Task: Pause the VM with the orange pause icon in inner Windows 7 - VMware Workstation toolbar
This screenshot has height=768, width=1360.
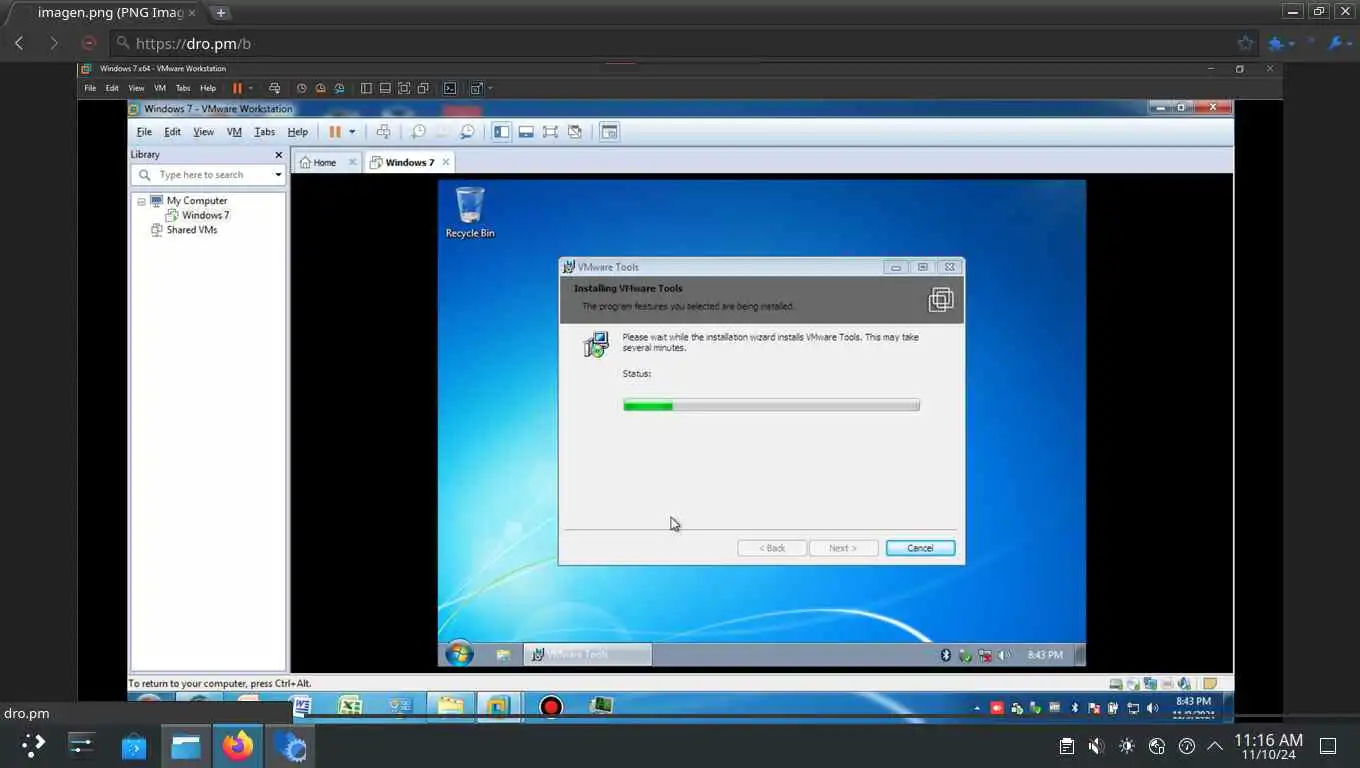Action: pos(335,132)
